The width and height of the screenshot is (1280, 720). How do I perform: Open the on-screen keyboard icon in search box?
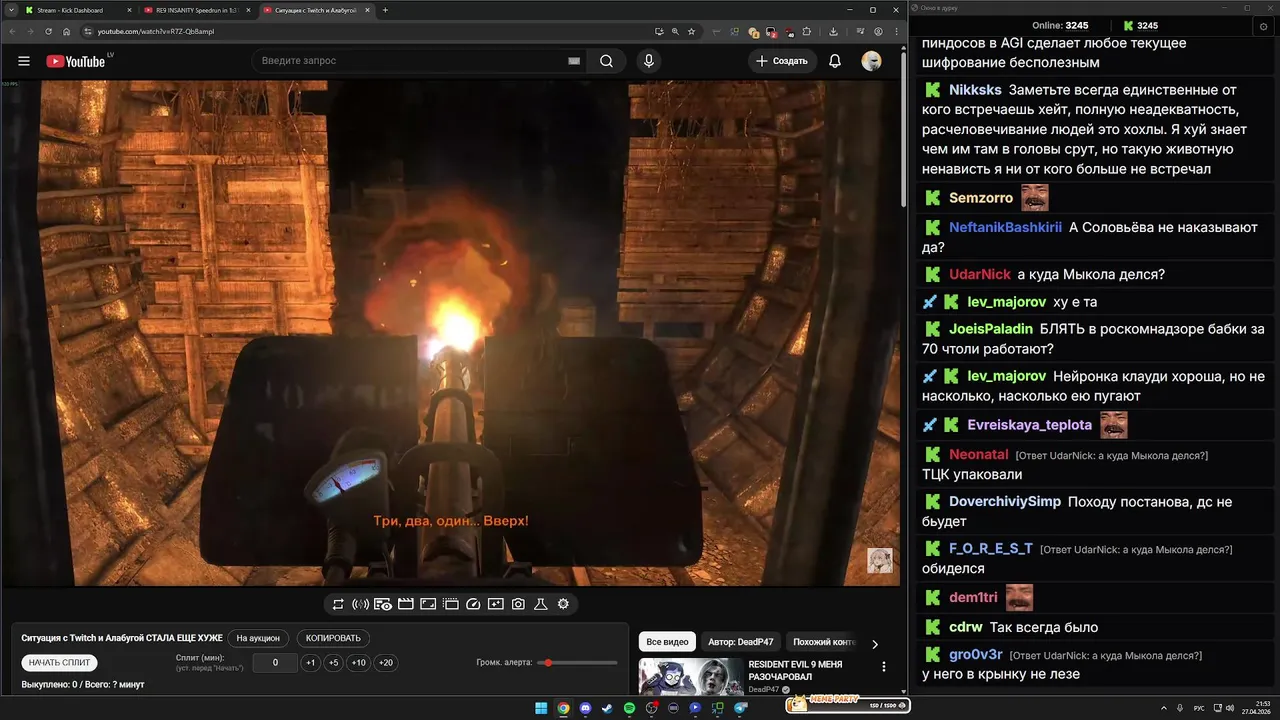click(574, 61)
